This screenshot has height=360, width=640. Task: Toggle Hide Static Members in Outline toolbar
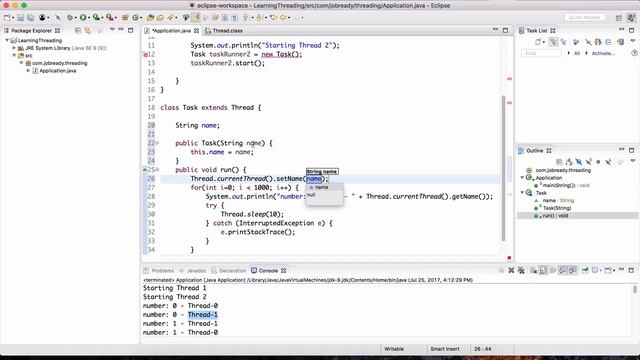point(589,162)
